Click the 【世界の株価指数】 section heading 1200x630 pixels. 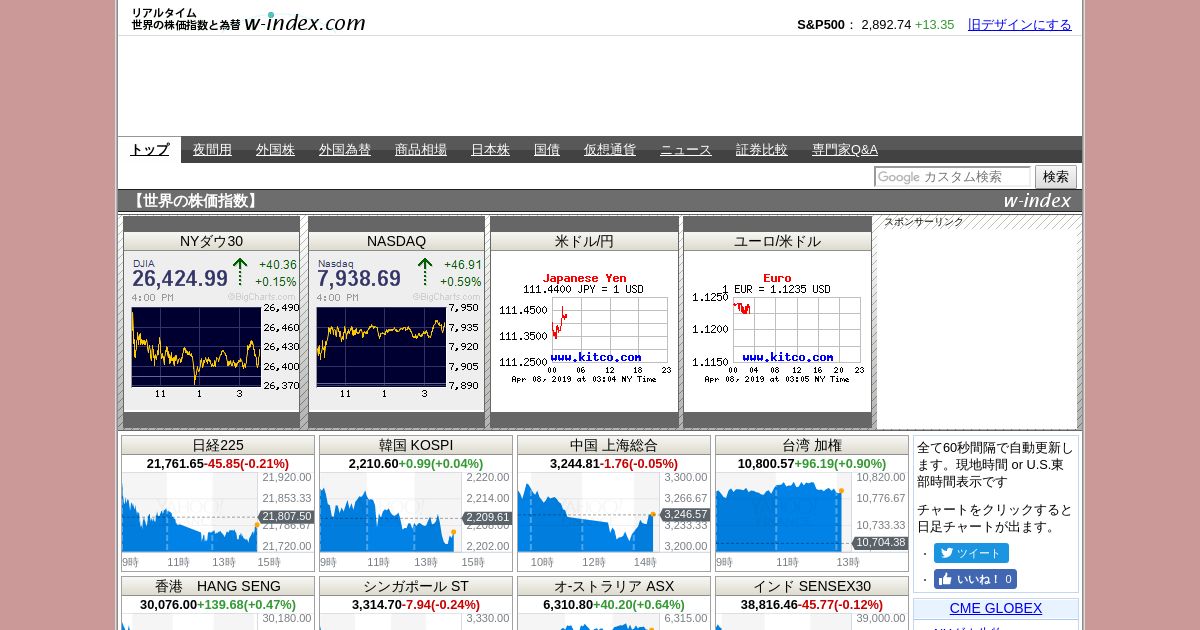pyautogui.click(x=195, y=201)
